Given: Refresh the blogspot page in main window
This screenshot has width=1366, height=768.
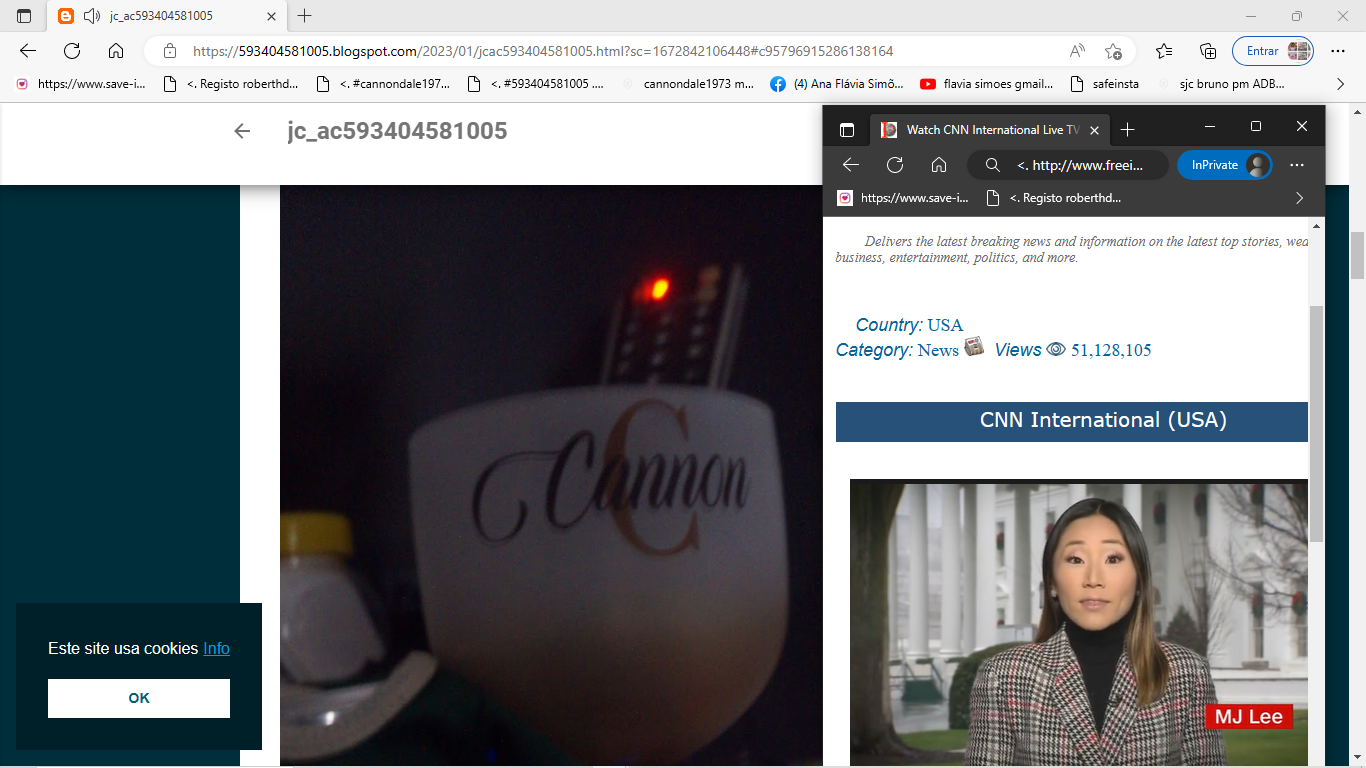Looking at the screenshot, I should (x=72, y=51).
